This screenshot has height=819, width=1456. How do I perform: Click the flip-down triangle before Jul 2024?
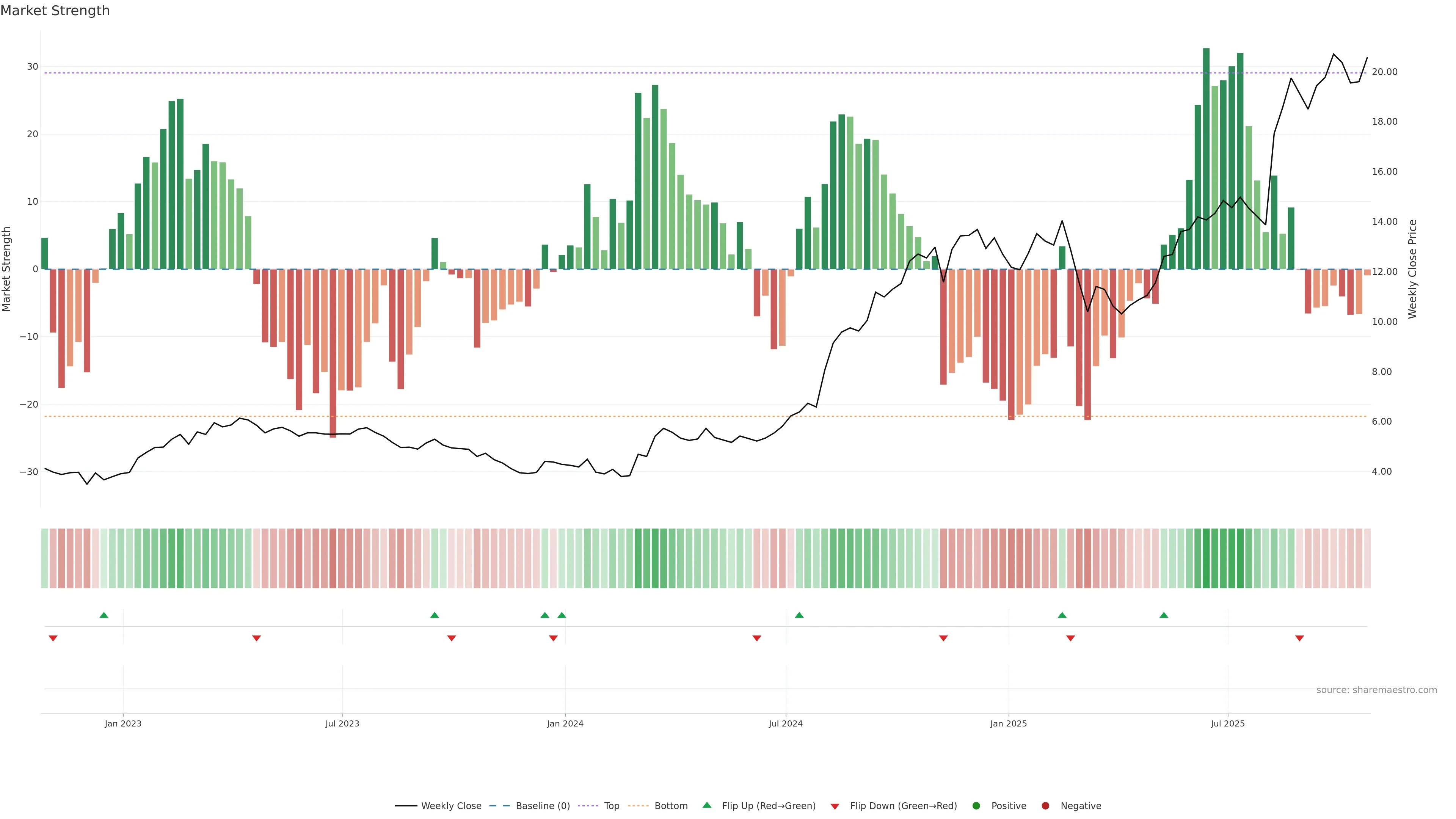tap(757, 638)
